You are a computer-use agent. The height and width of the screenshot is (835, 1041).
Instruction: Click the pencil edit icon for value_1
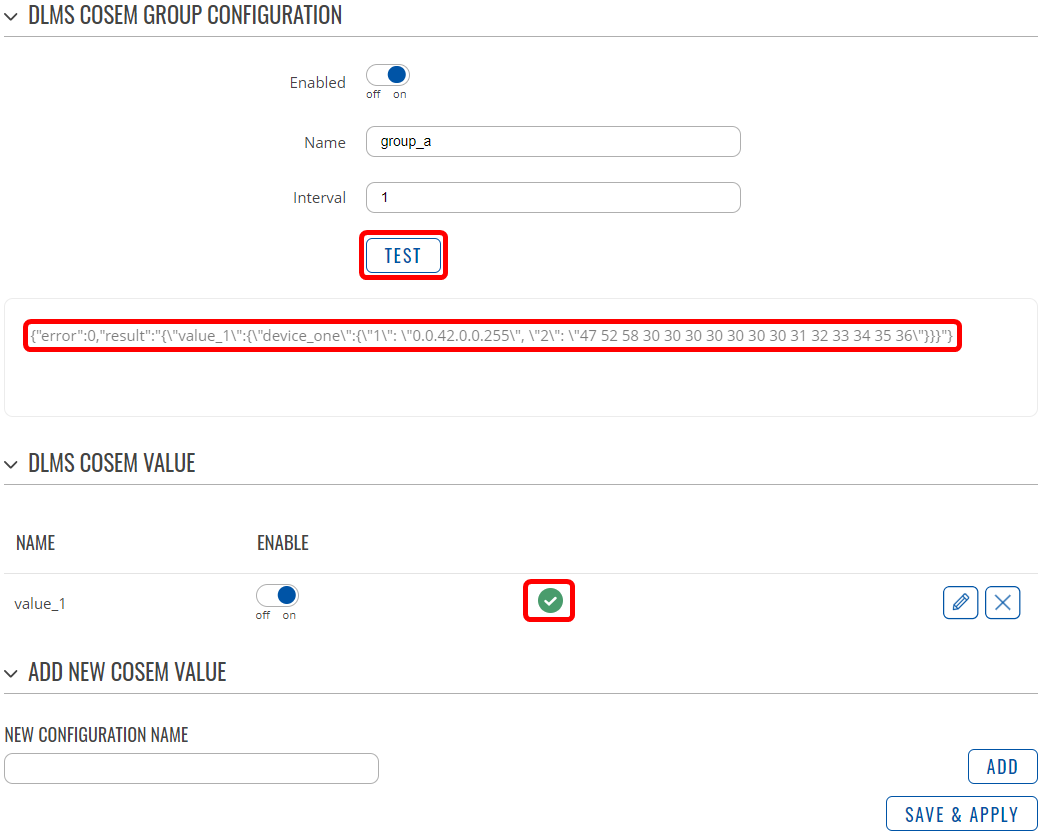(960, 602)
